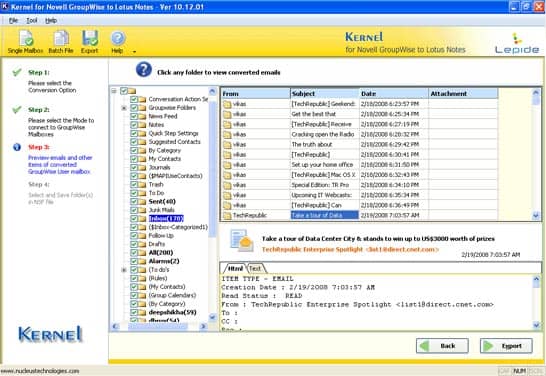Select the Alarms(2) folder
The width and height of the screenshot is (546, 376).
point(164,261)
